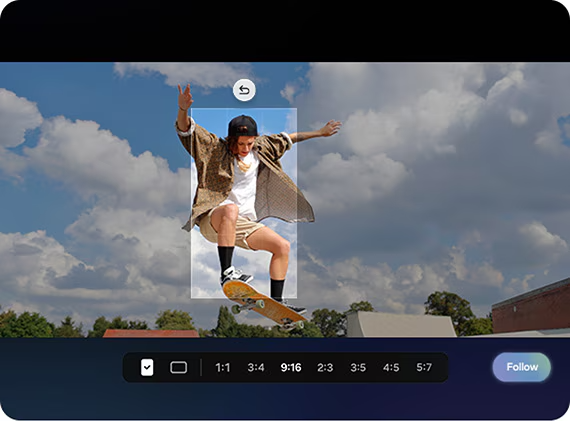
Task: Click the skateboarder's black cap
Action: click(x=242, y=126)
